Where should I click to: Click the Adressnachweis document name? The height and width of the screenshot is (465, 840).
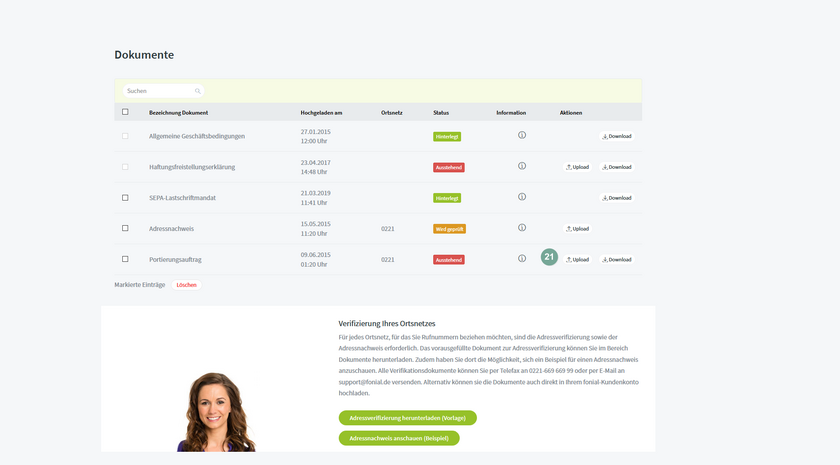[x=171, y=229]
